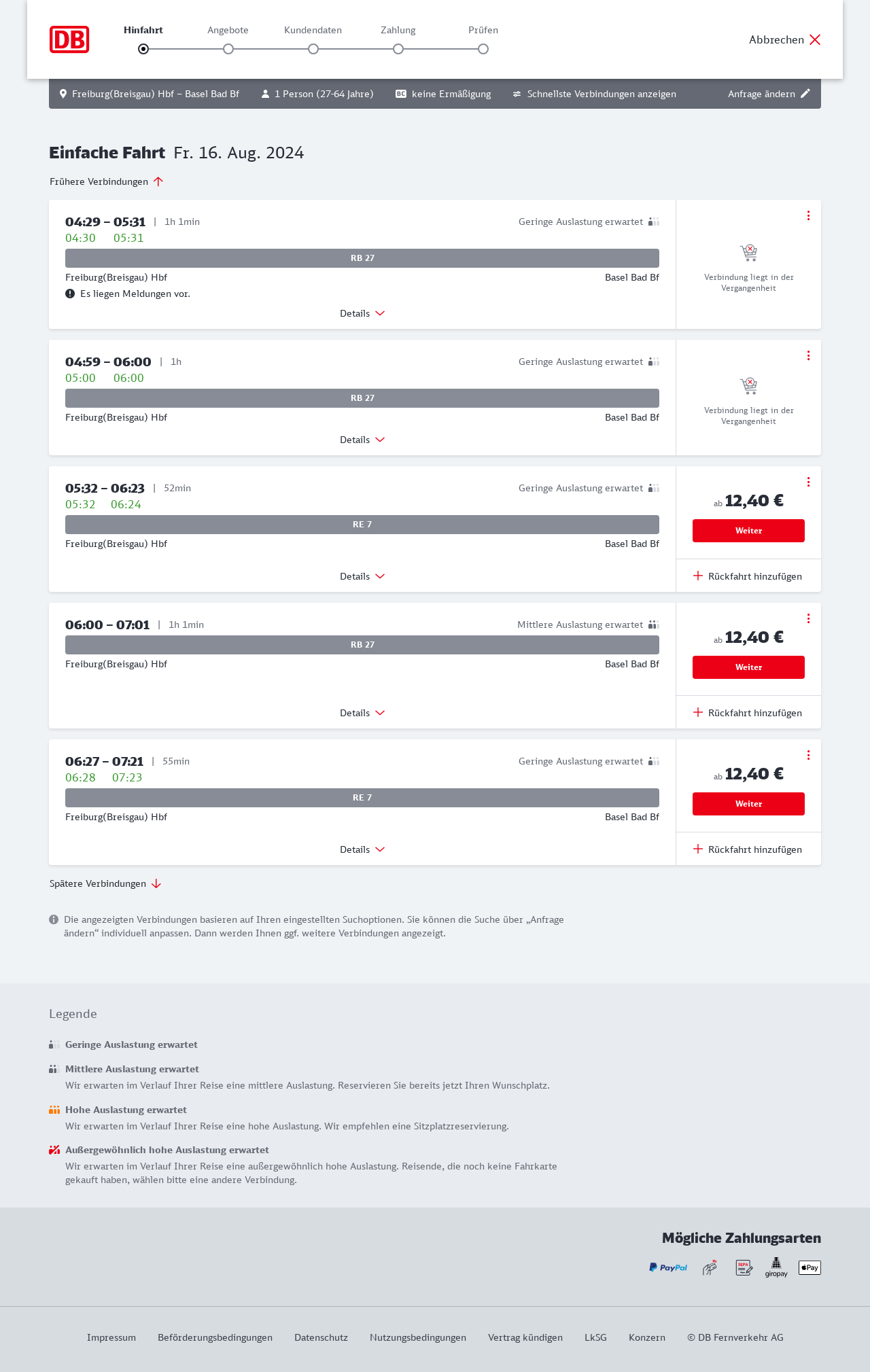Image resolution: width=870 pixels, height=1372 pixels.
Task: Click the pencil icon next to Anfrage ändern
Action: click(x=805, y=94)
